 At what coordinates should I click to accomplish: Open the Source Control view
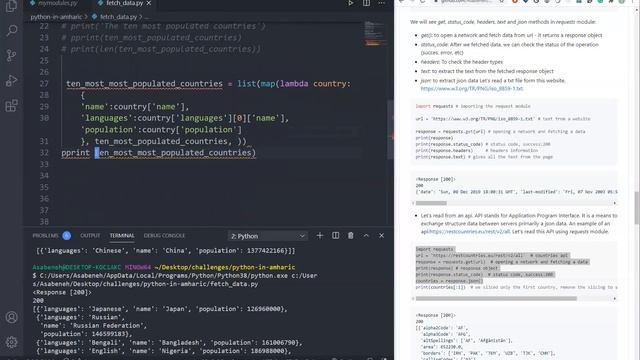point(11,56)
